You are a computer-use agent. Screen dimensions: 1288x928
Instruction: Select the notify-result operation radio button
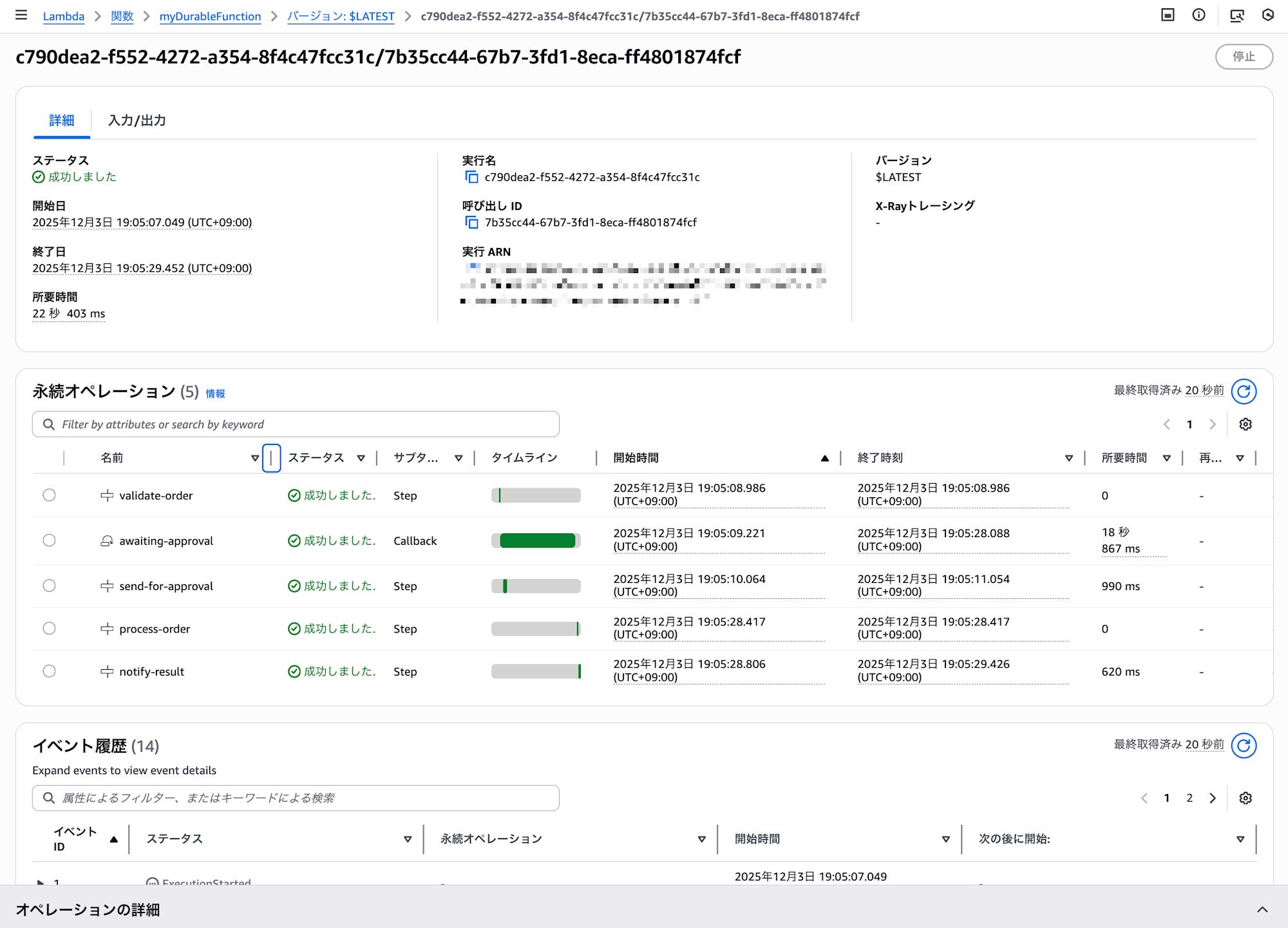[50, 671]
